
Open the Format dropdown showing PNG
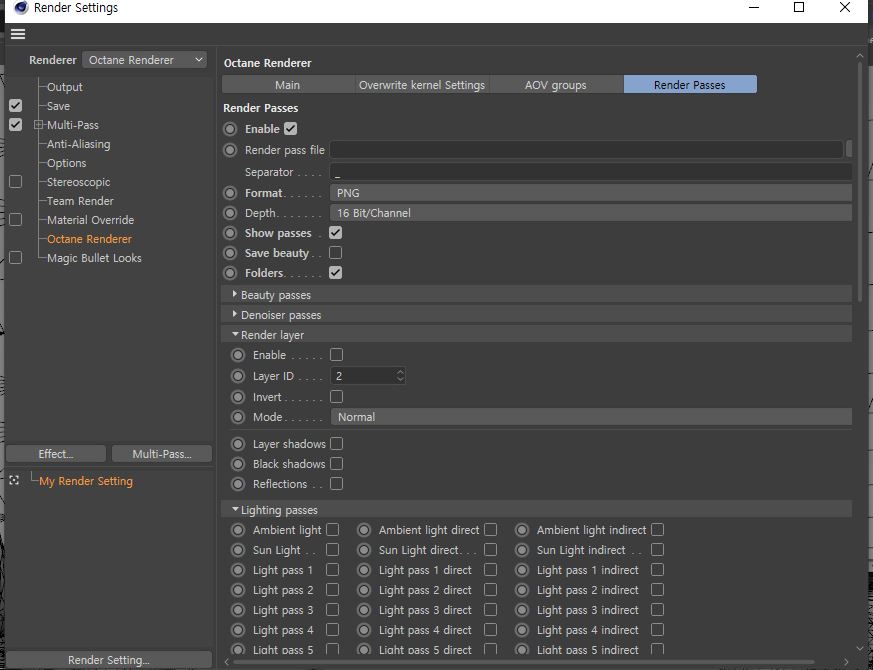pos(591,193)
